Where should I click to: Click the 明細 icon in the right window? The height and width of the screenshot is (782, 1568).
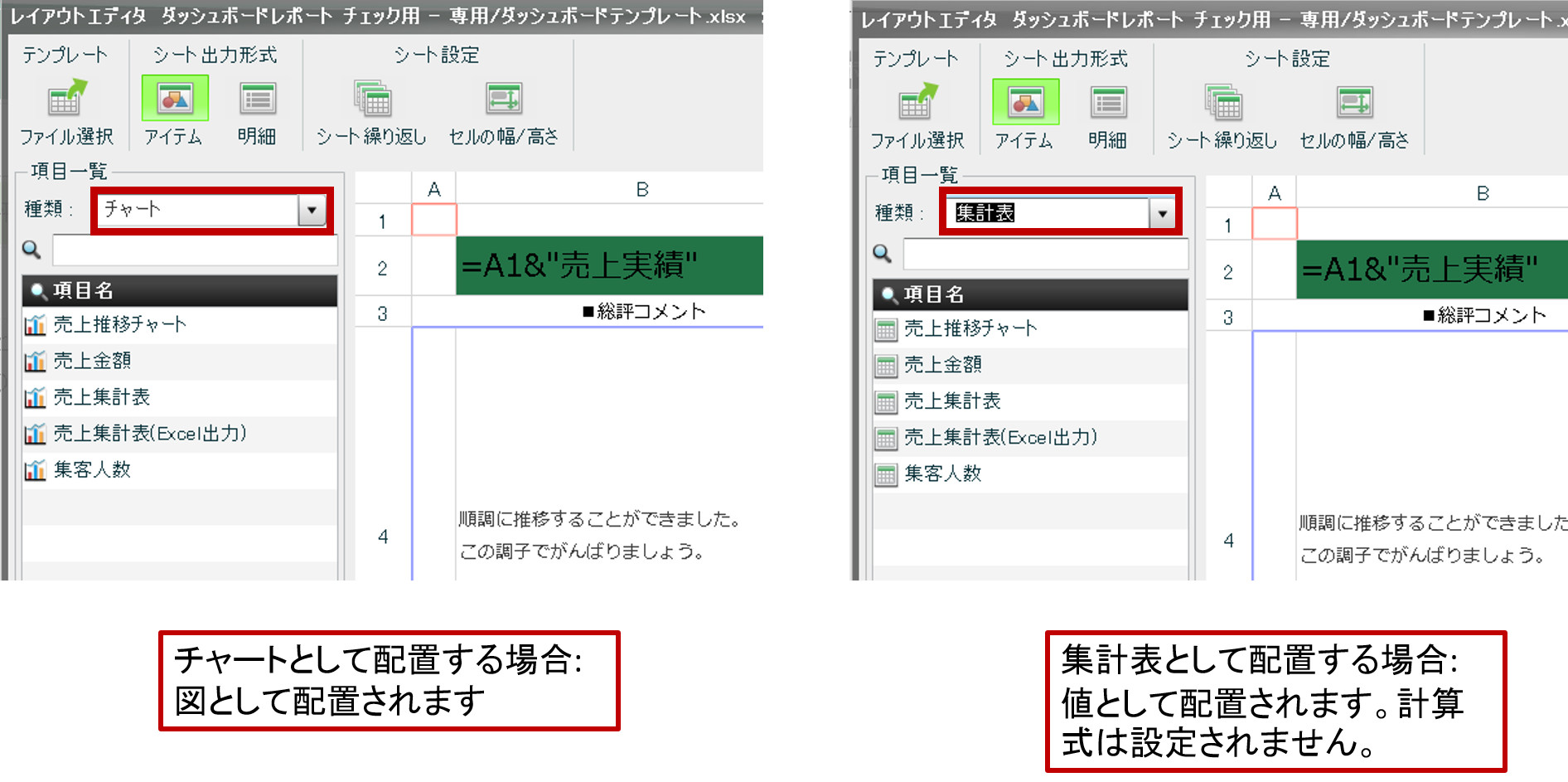point(1108,103)
